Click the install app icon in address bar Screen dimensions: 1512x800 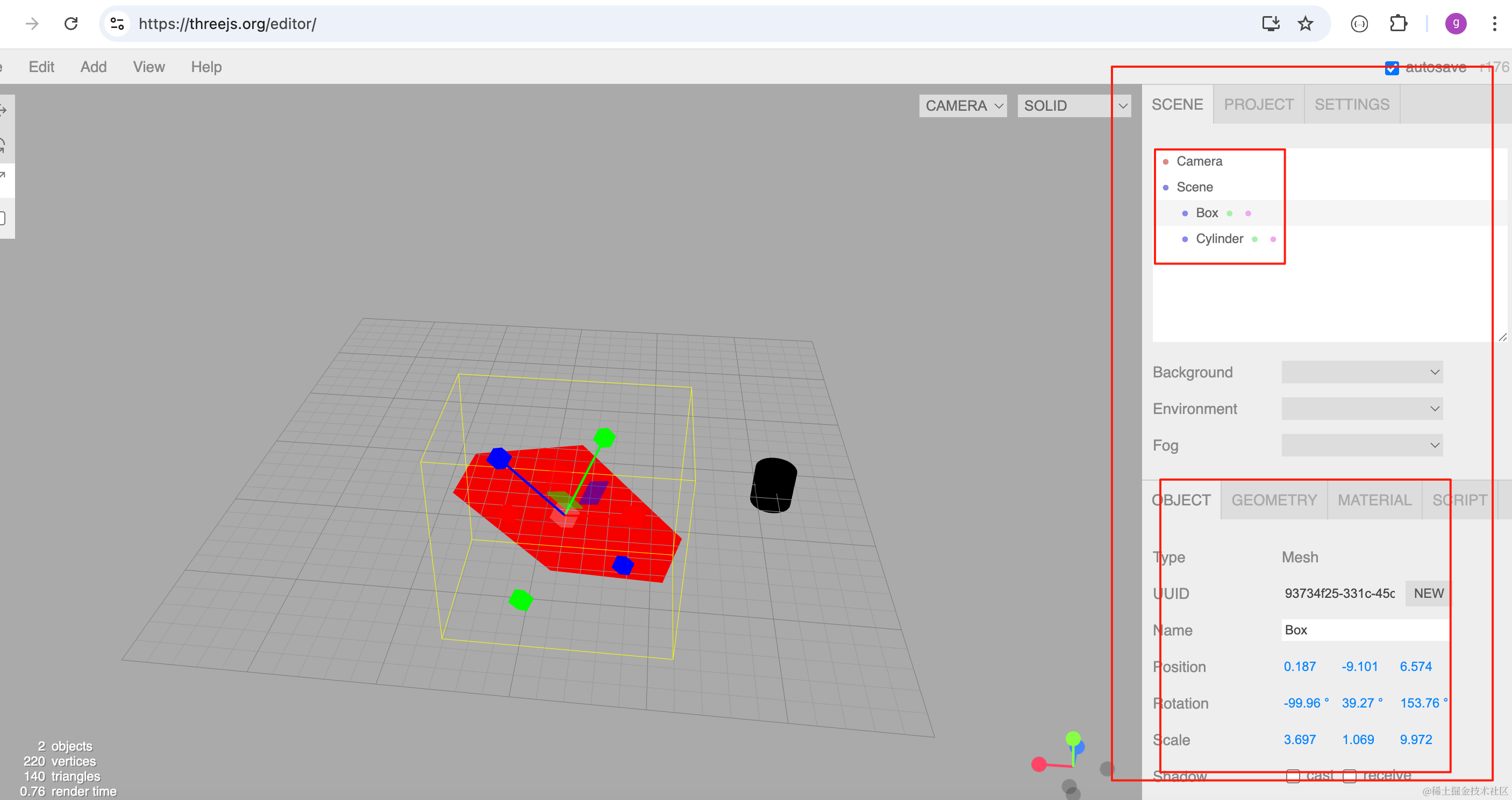pos(1270,24)
